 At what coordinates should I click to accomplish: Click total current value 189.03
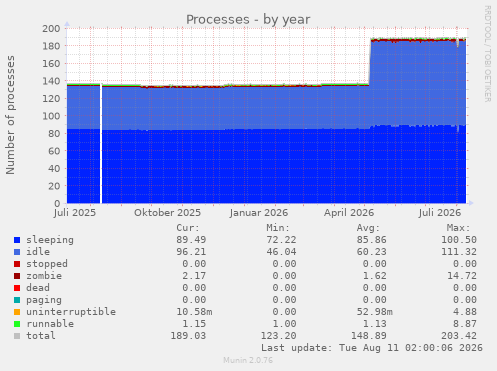tap(188, 336)
